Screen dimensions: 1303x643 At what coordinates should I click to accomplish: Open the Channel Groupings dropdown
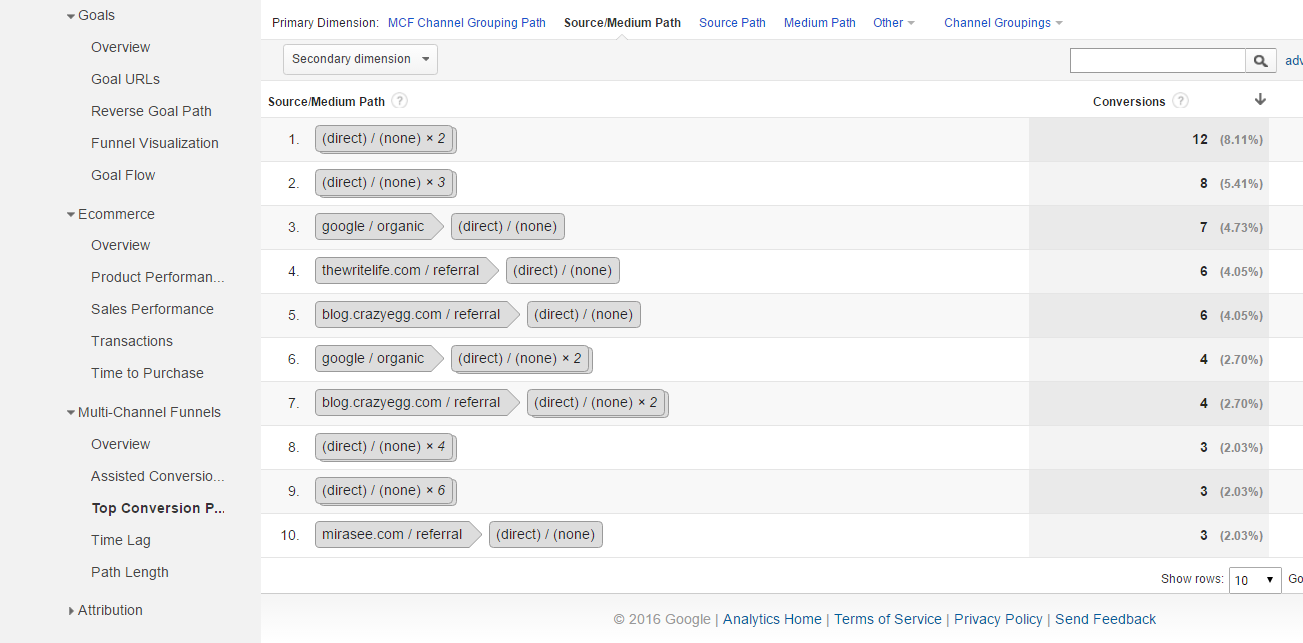click(x=1003, y=23)
